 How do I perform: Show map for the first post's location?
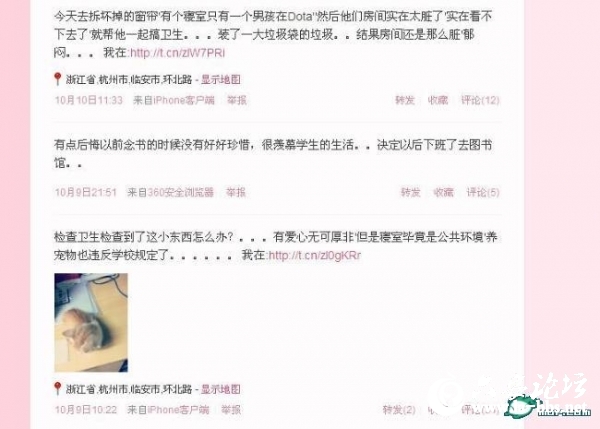(x=221, y=80)
